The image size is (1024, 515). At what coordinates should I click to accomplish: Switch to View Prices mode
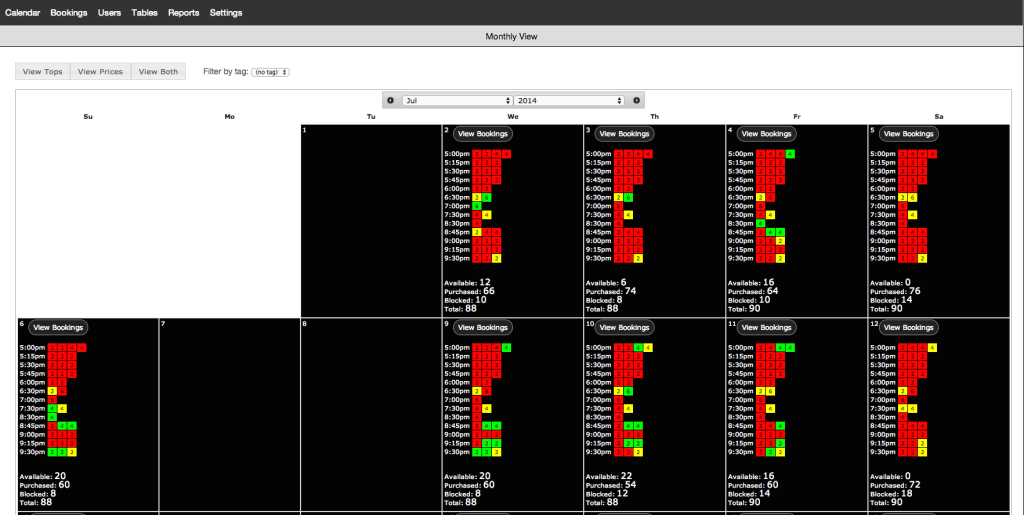coord(100,72)
